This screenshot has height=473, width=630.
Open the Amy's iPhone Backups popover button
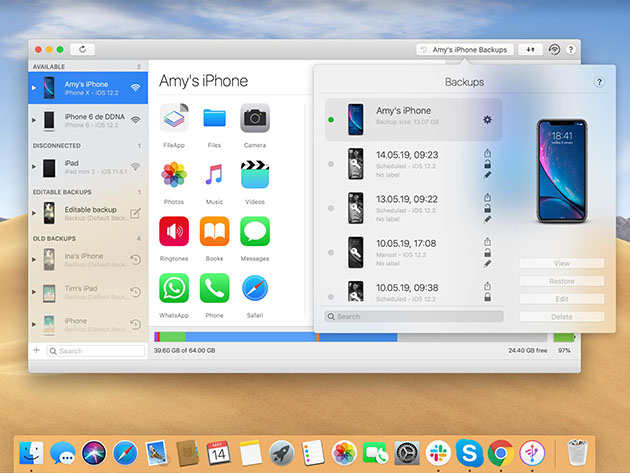point(465,49)
